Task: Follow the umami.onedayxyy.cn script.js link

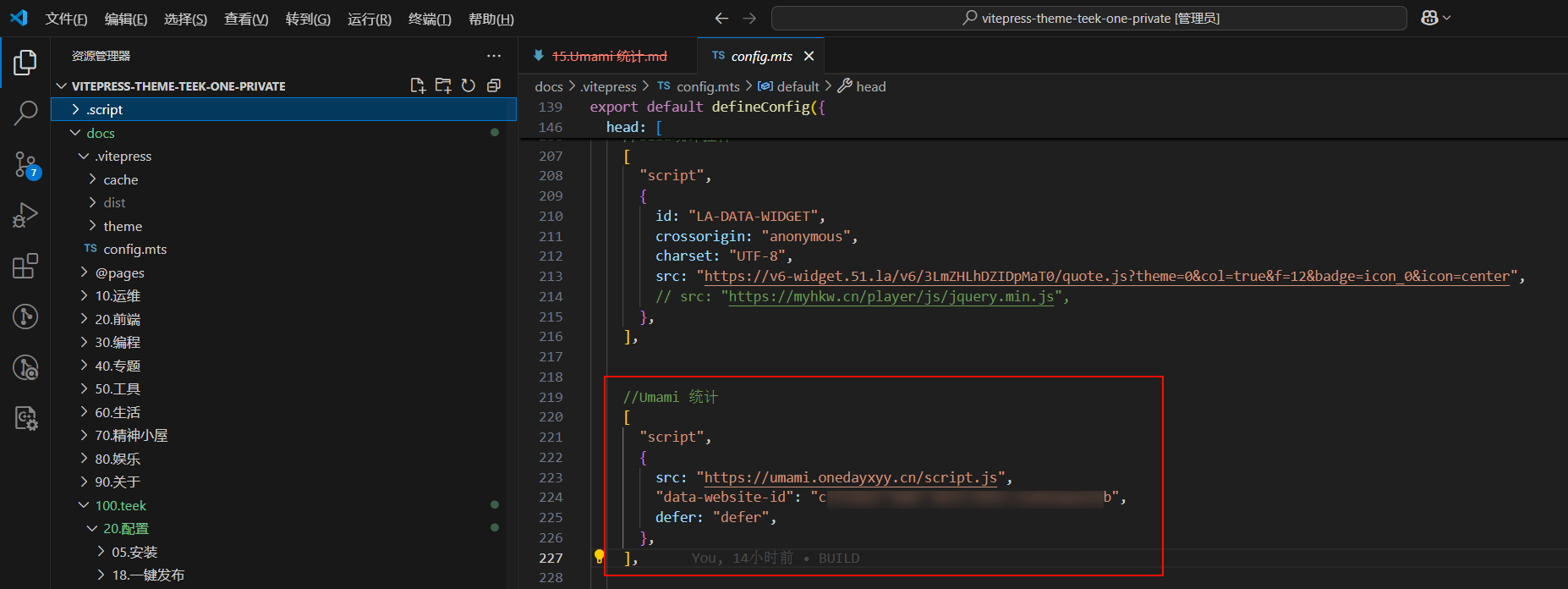Action: 851,477
